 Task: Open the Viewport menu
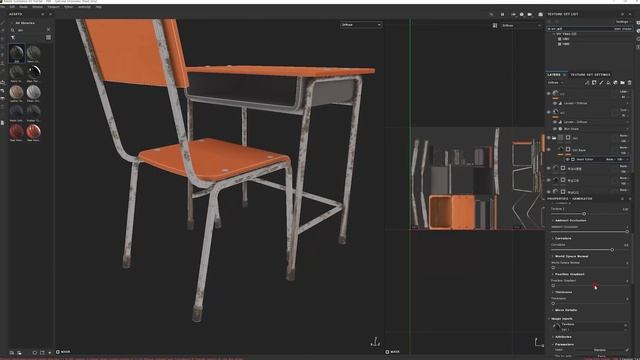pos(53,7)
